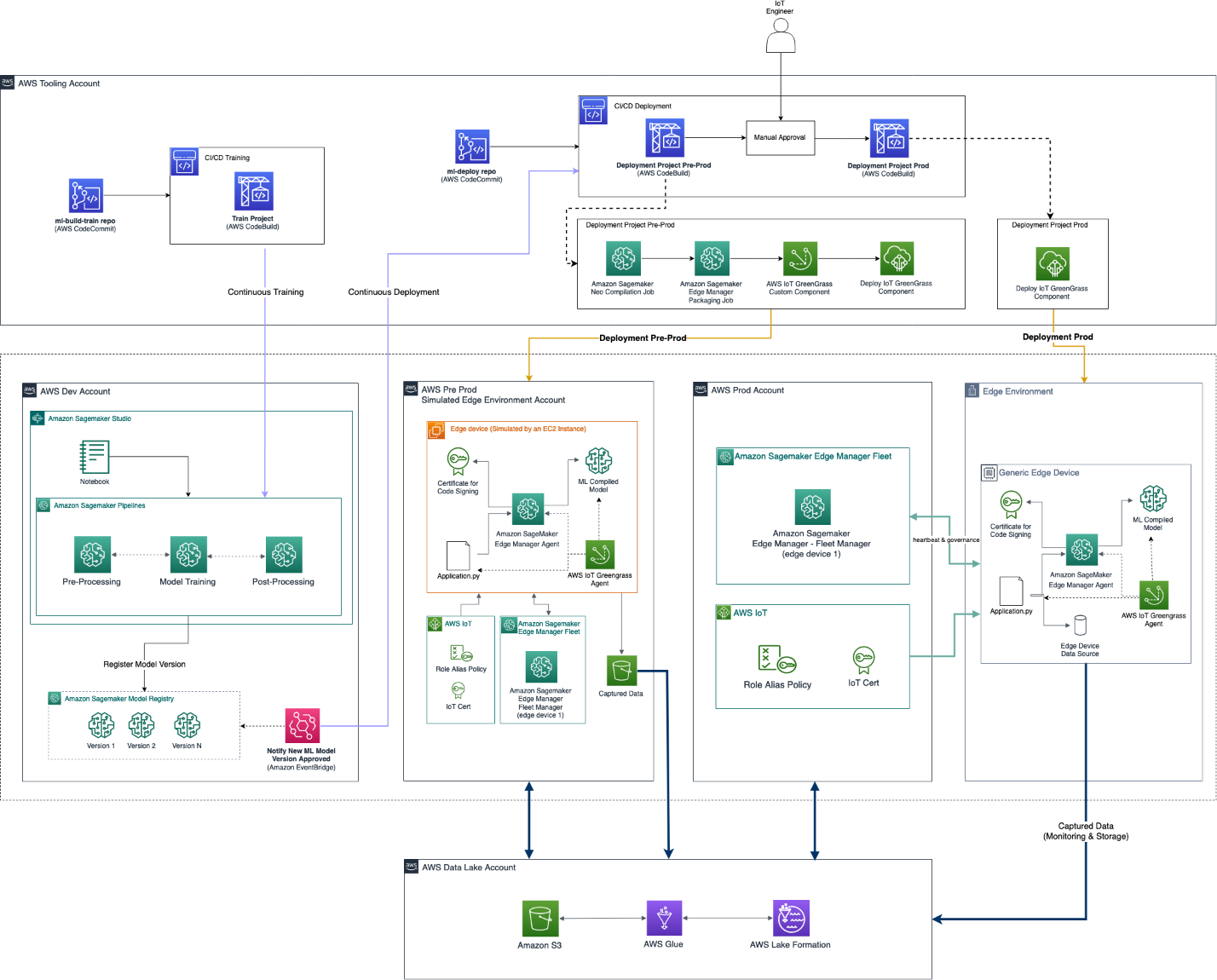This screenshot has height=980, width=1217.
Task: Select the 'Deployment Pre-Prod' arrow label
Action: (x=643, y=338)
